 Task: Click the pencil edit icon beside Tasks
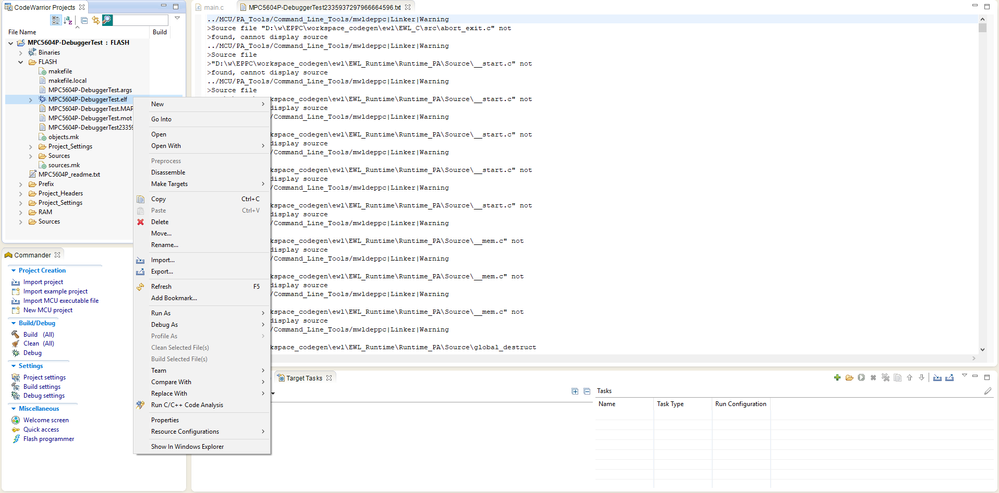(988, 391)
